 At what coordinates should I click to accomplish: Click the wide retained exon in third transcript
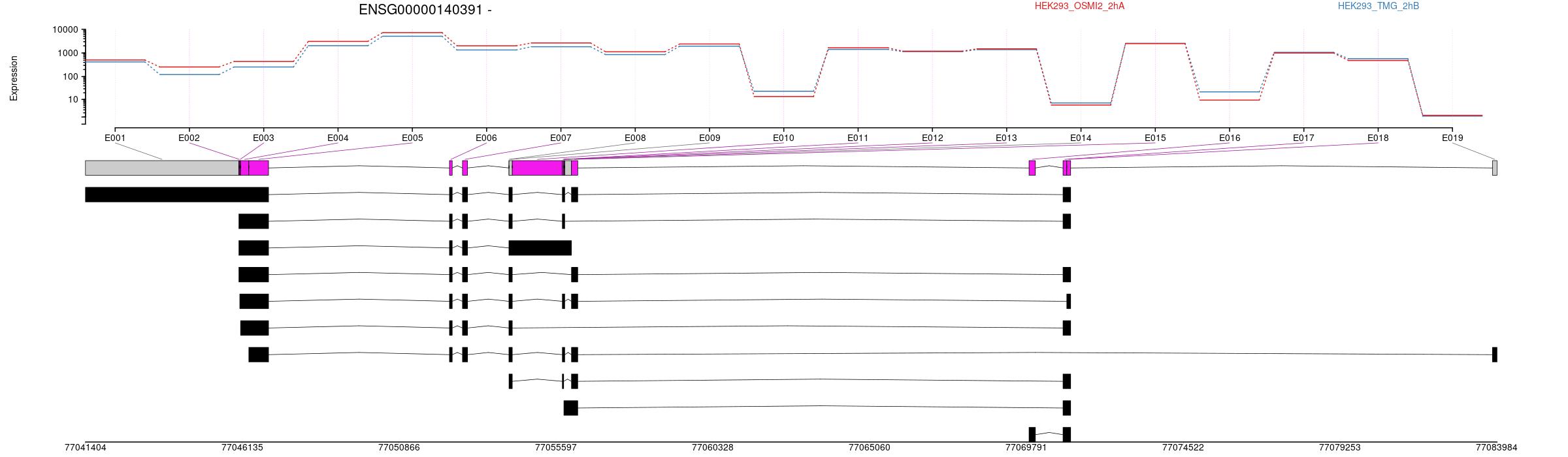point(540,248)
